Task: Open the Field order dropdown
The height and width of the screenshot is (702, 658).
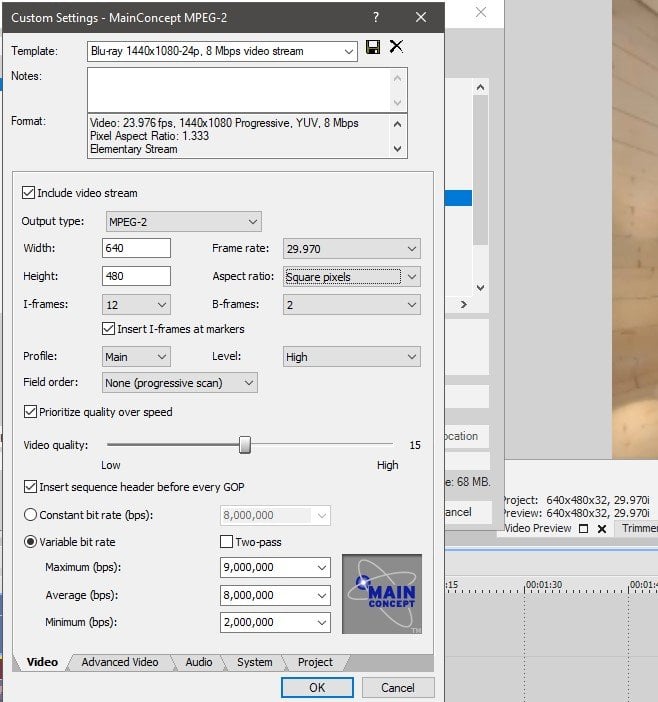Action: [180, 383]
